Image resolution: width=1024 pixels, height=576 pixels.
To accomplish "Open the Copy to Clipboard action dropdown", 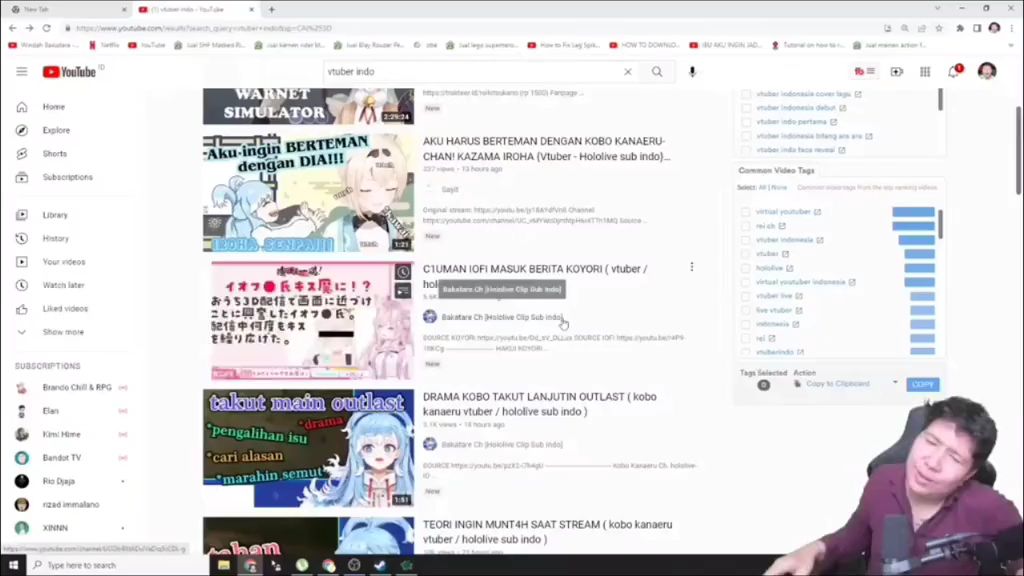I will (895, 383).
